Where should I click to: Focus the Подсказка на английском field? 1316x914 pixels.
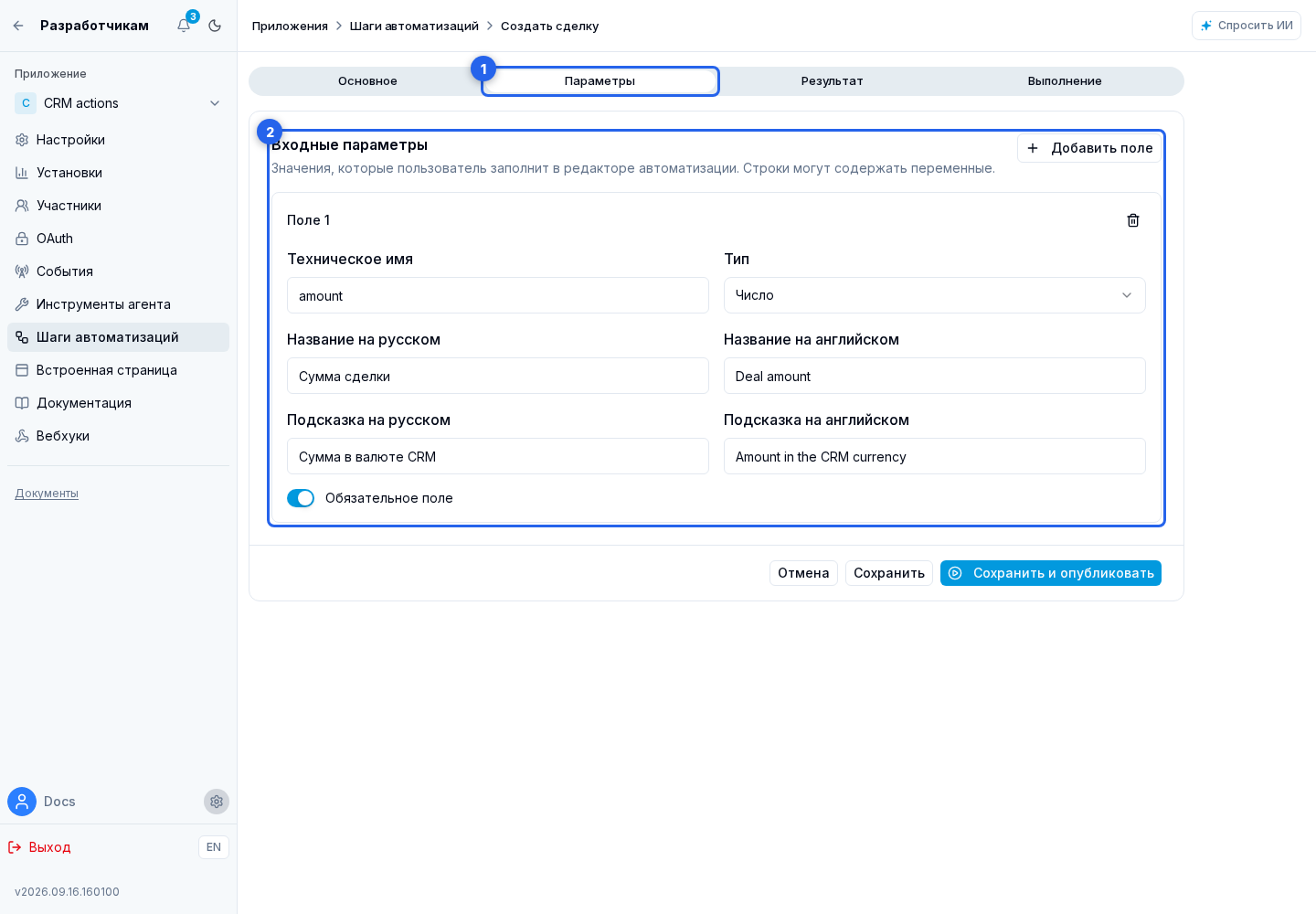coord(935,456)
